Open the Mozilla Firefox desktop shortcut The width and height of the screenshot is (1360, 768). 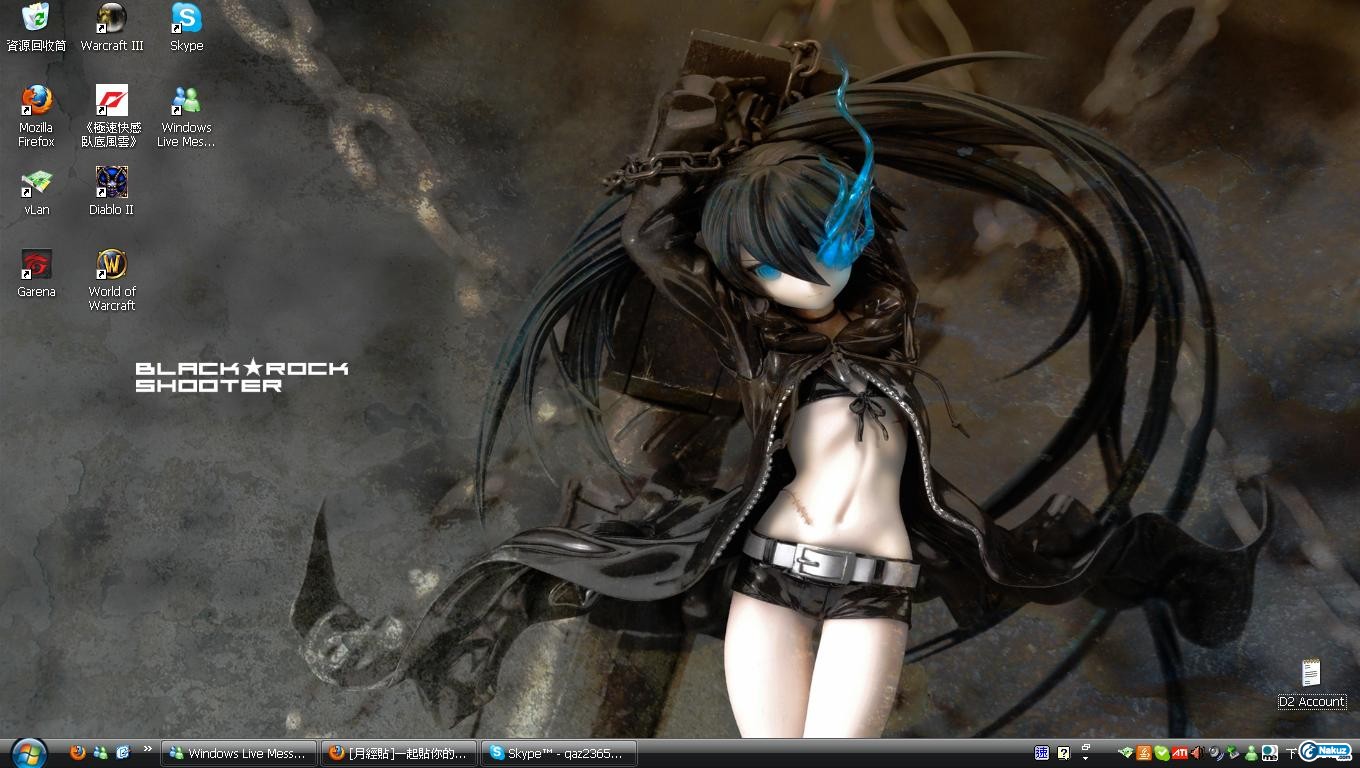coord(36,101)
